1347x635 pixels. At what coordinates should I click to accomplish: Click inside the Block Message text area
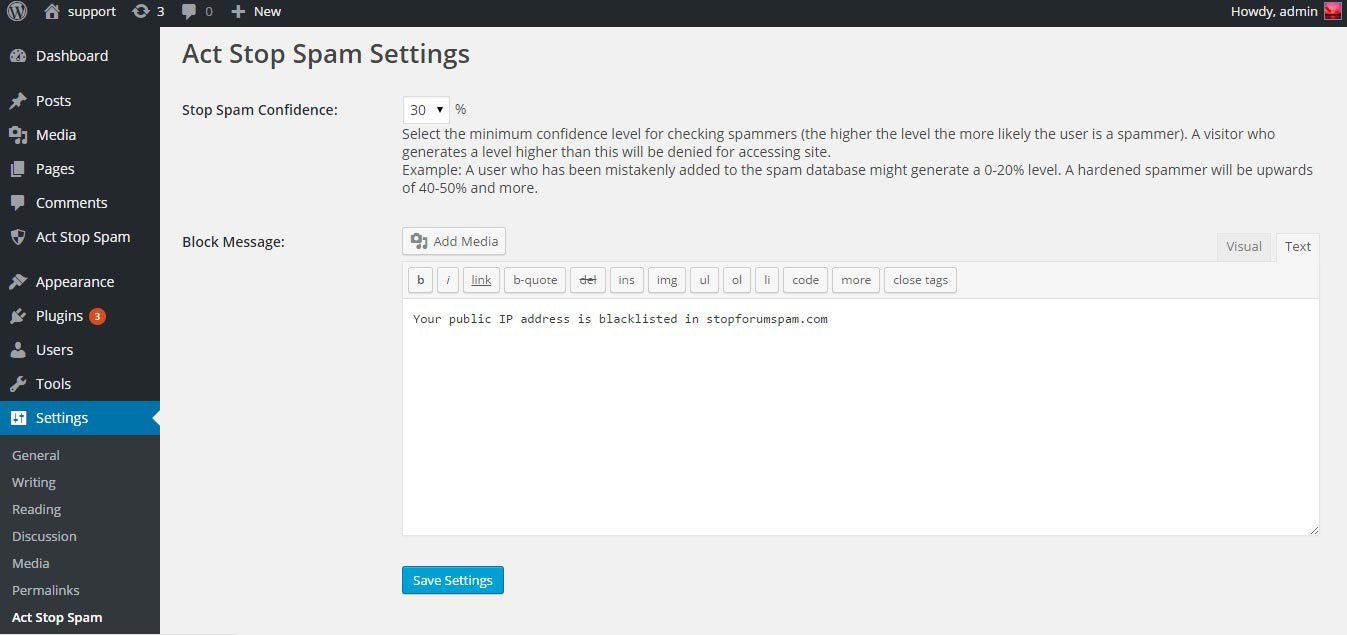click(x=860, y=417)
